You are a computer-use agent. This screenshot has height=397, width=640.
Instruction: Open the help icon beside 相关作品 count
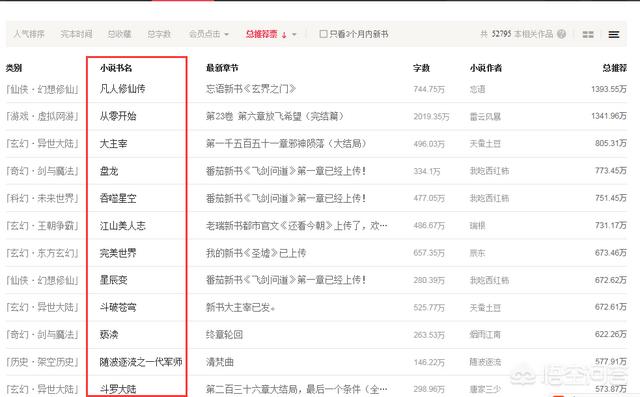[562, 34]
